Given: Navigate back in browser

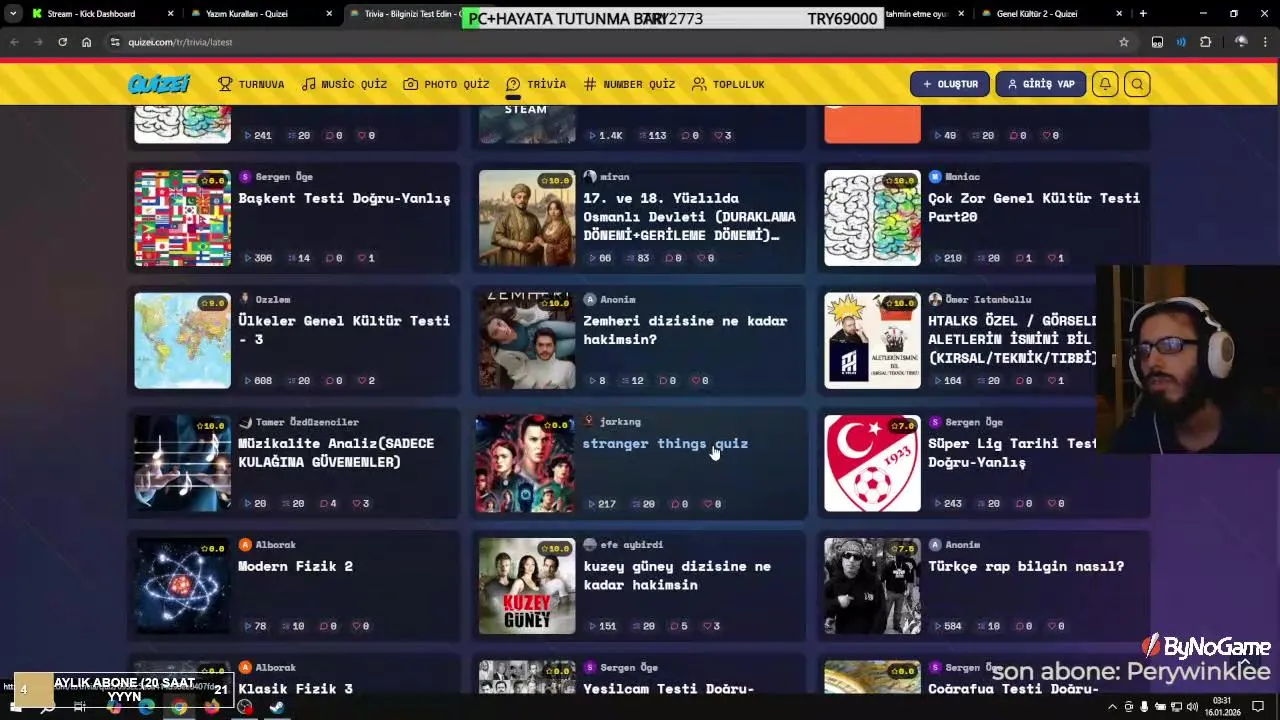Looking at the screenshot, I should (x=14, y=42).
